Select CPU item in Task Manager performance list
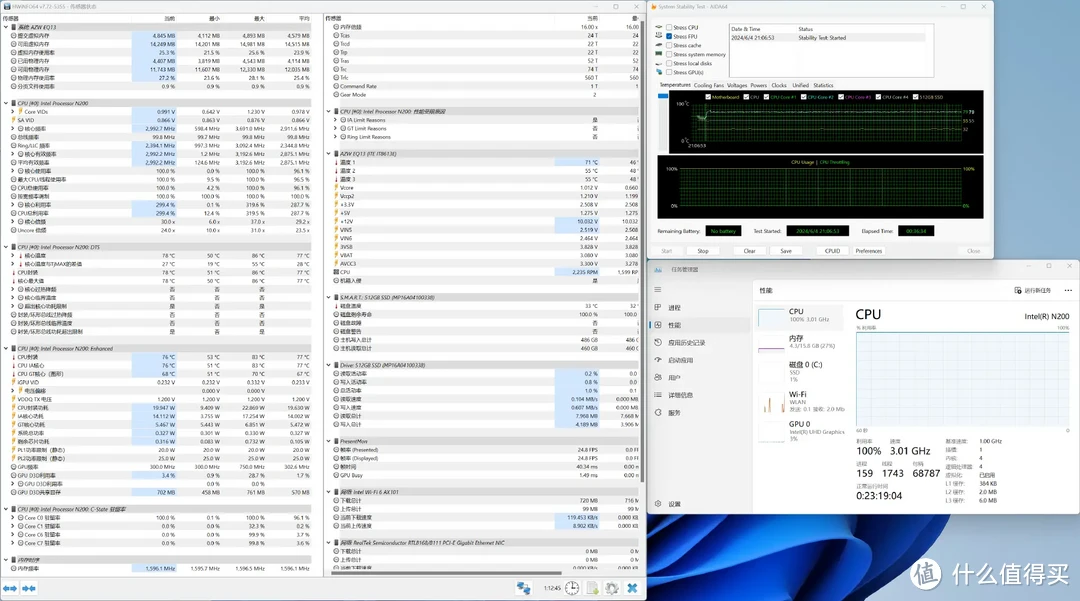Image resolution: width=1080 pixels, height=601 pixels. point(800,316)
